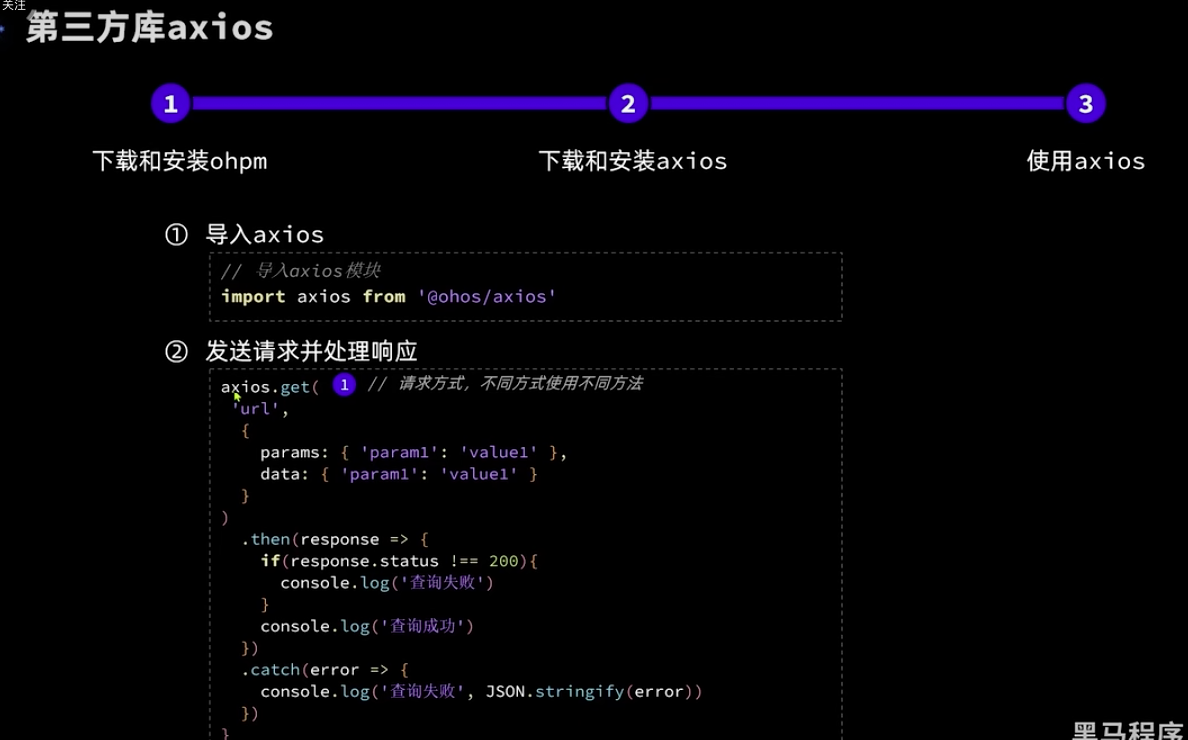Click the circled ① before 导入axios
This screenshot has height=740, width=1188.
(x=176, y=235)
